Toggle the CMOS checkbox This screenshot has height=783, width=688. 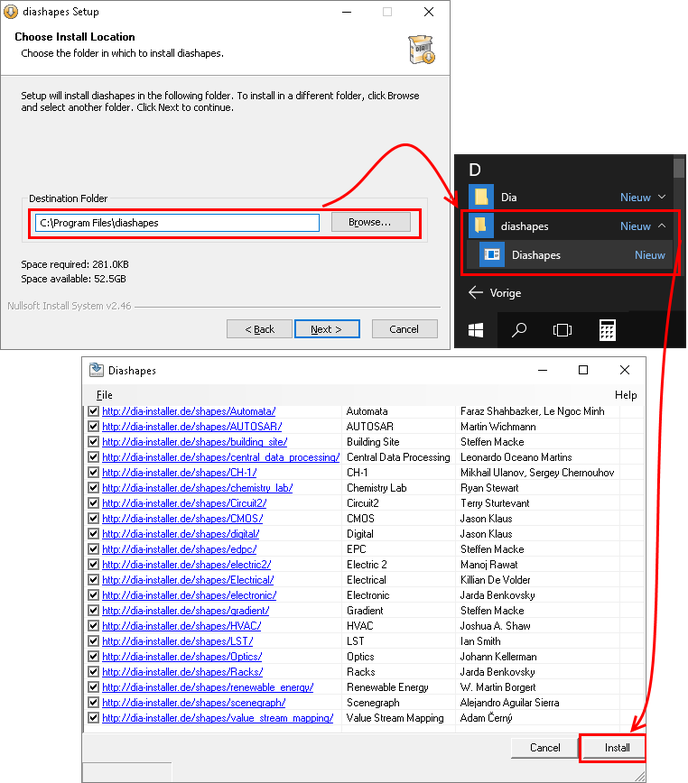(x=93, y=518)
